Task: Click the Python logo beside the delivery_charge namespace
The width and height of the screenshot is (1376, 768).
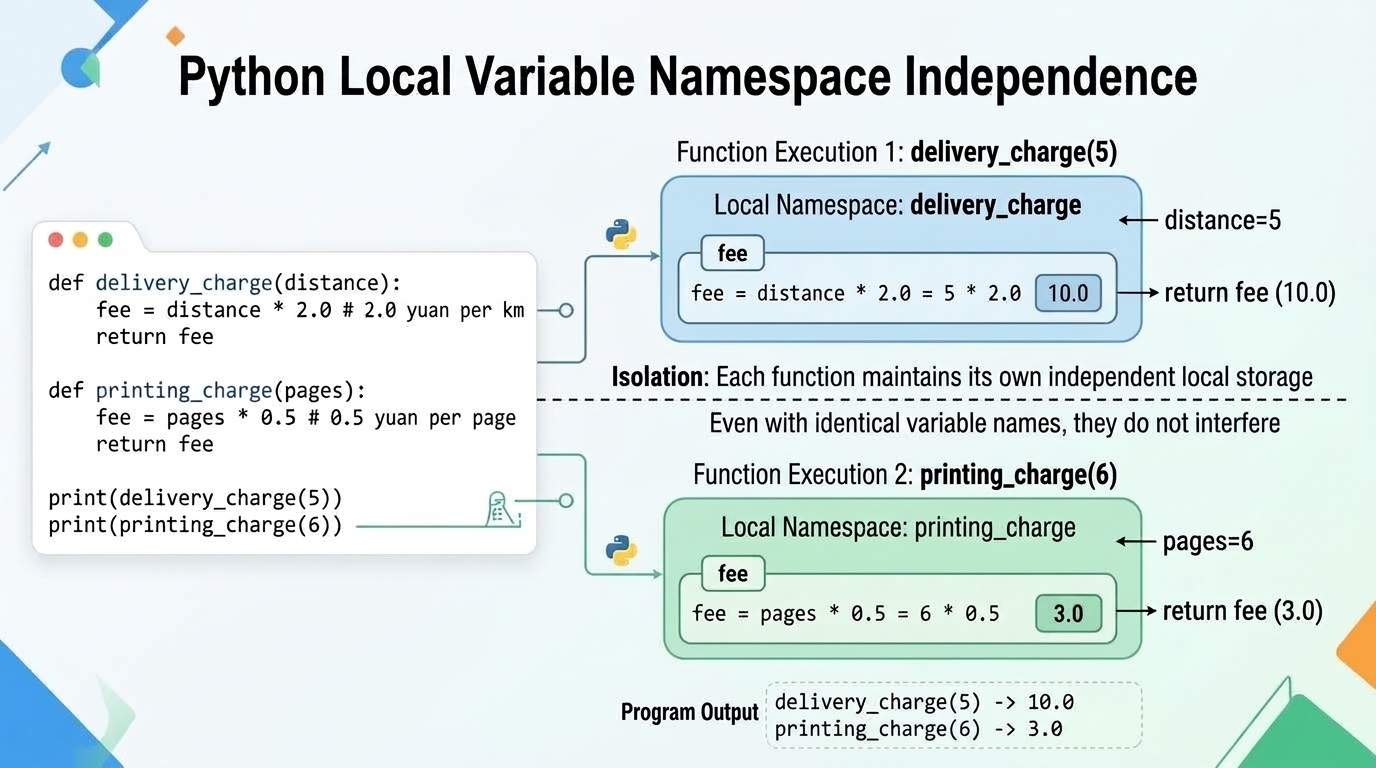Action: click(621, 235)
